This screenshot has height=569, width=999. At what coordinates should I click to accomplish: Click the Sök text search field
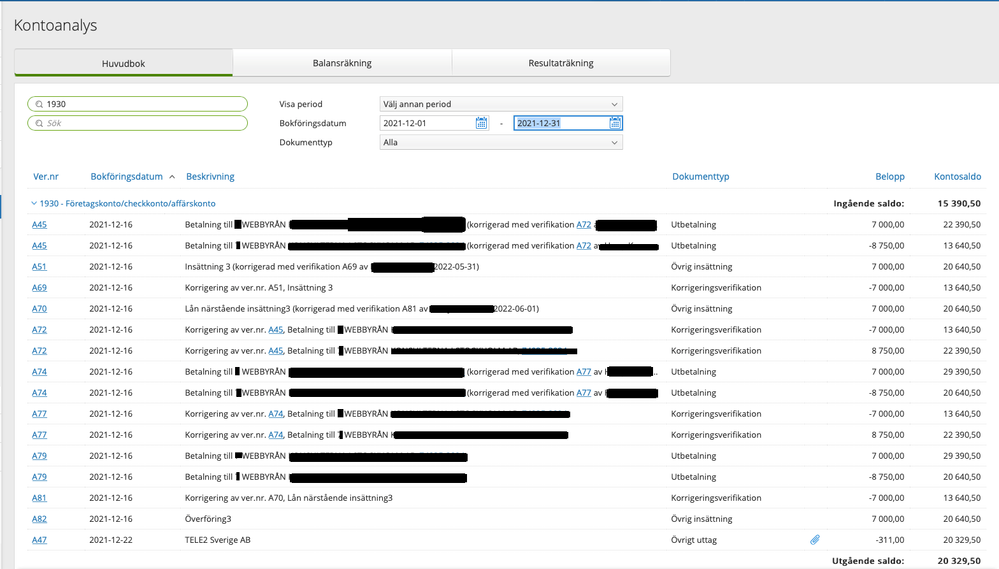140,123
